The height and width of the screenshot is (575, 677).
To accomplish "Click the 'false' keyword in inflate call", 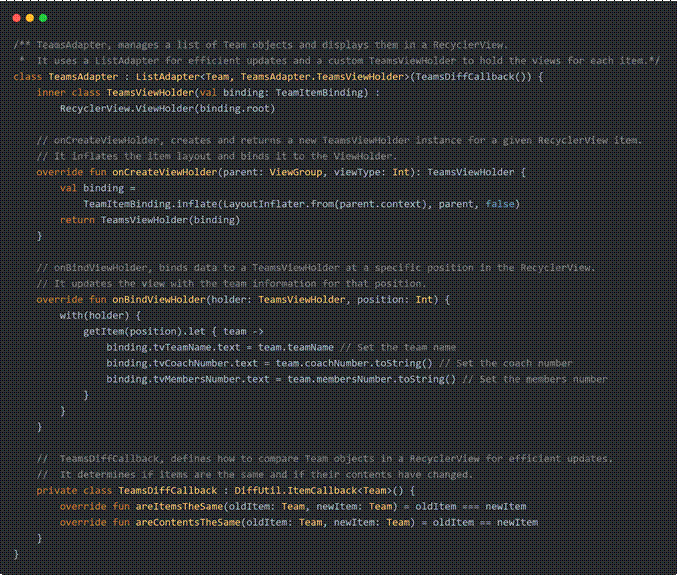I will coord(502,203).
